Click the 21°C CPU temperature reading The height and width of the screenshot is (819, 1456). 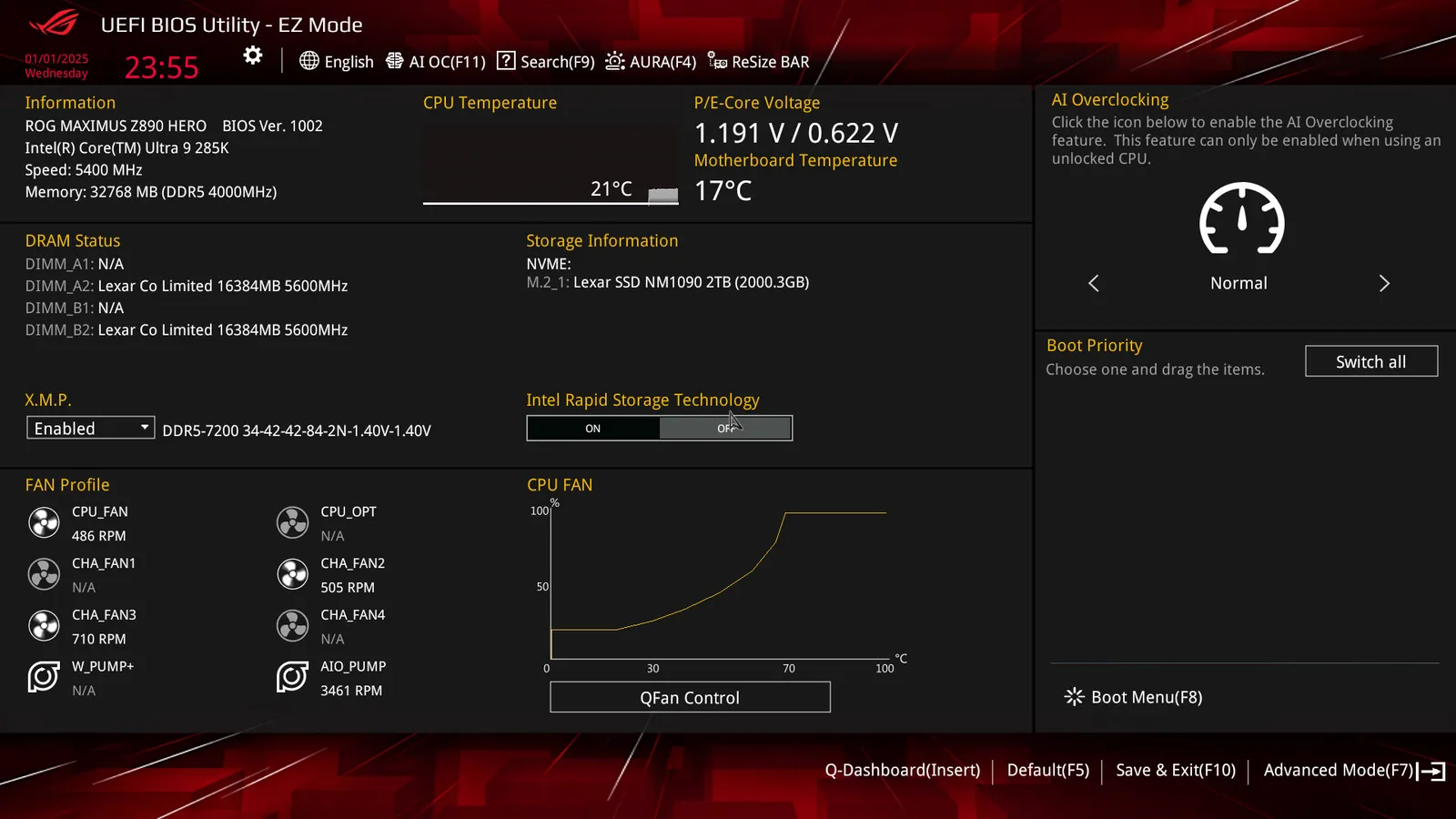612,188
